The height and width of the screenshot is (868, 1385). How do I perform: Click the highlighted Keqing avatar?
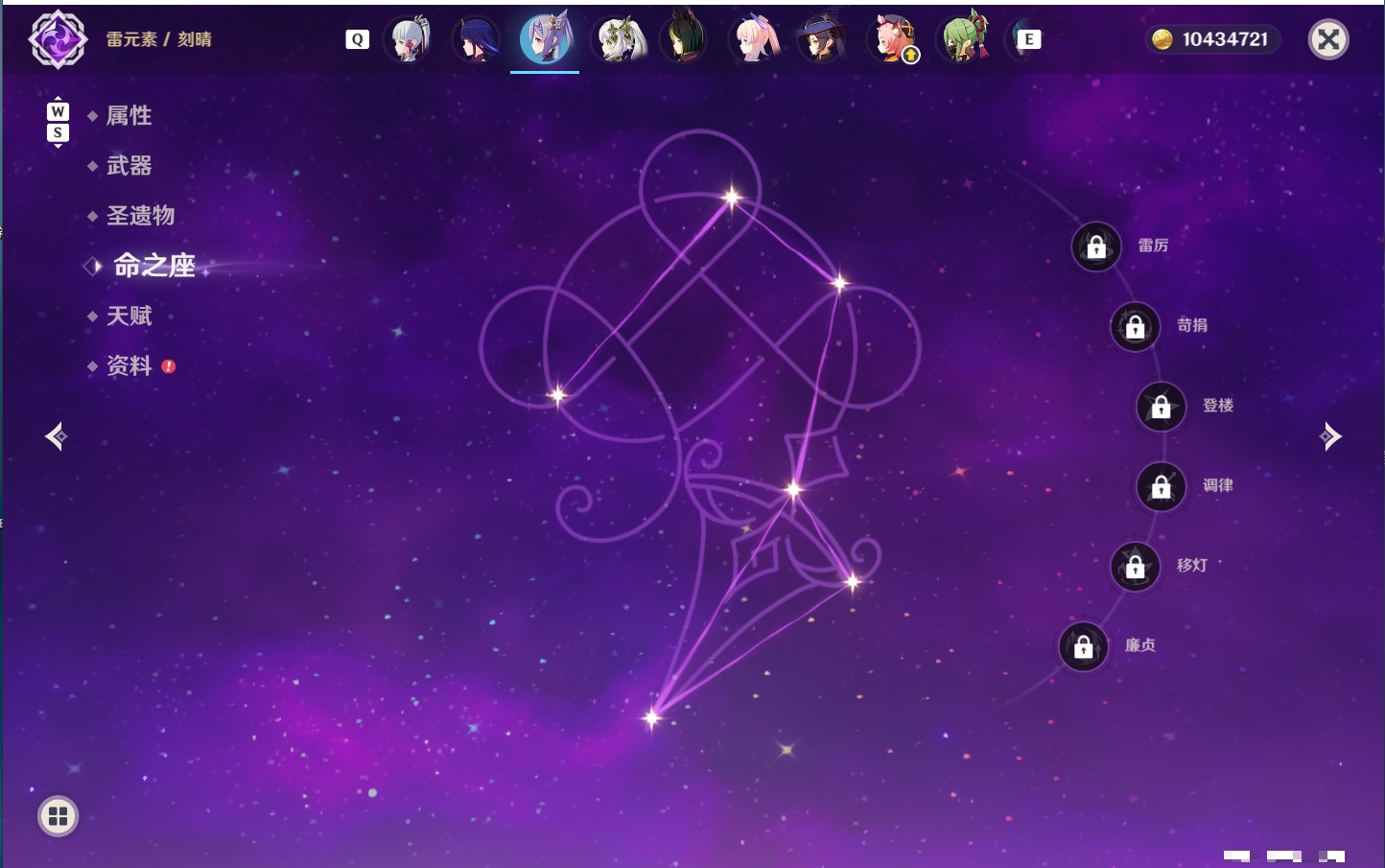(x=545, y=38)
